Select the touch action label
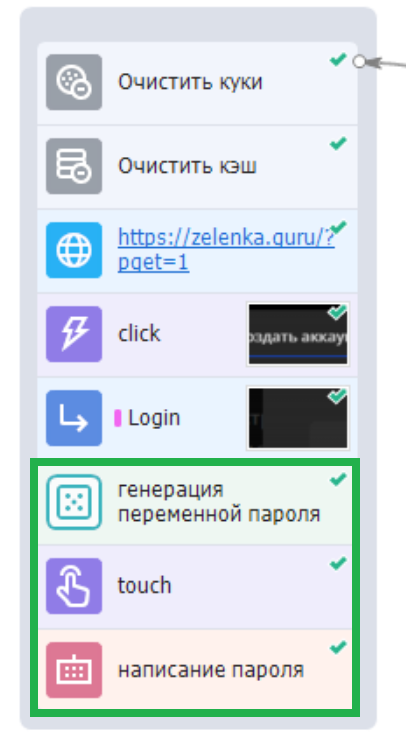406x748 pixels. (144, 585)
